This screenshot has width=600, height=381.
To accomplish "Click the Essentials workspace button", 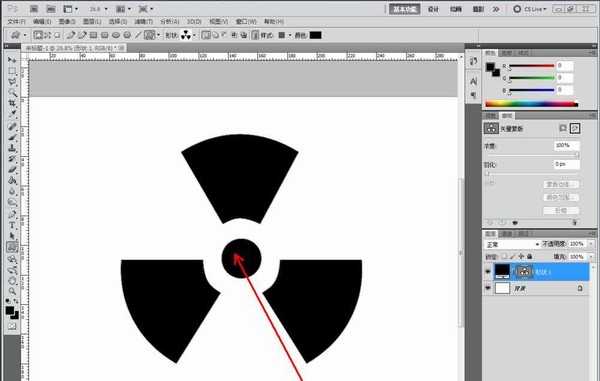I will point(404,9).
